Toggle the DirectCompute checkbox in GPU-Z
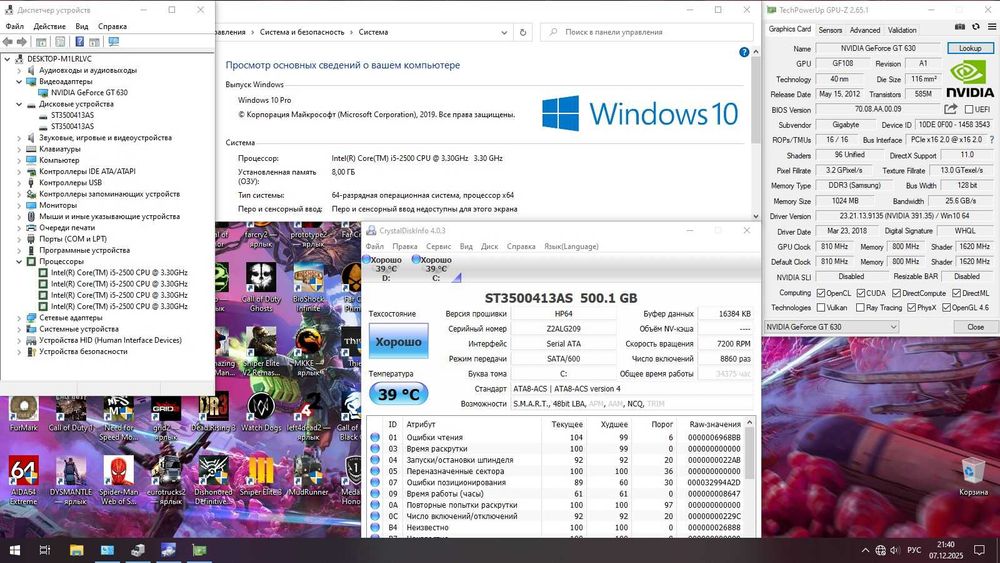 click(x=896, y=293)
